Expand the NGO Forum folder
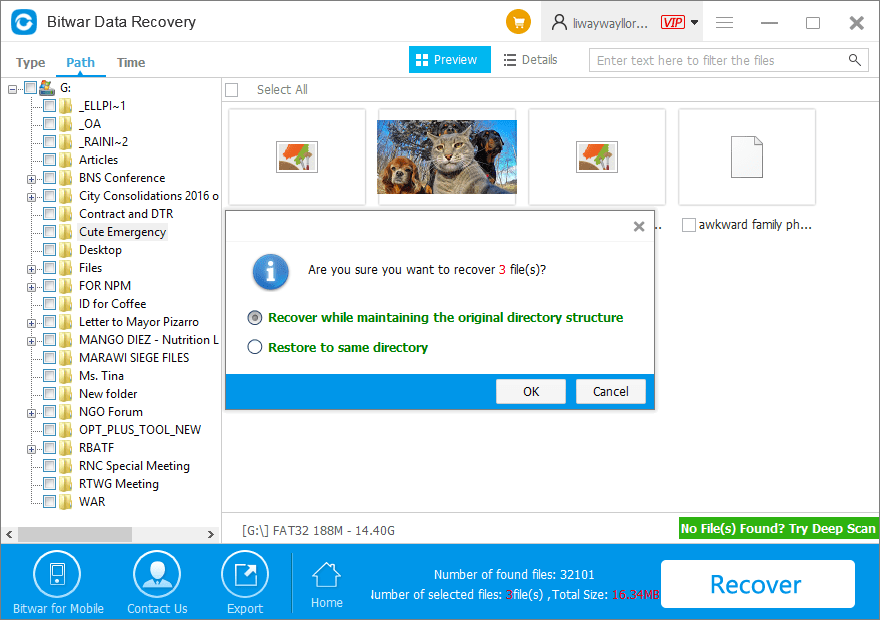This screenshot has width=880, height=620. [x=32, y=413]
